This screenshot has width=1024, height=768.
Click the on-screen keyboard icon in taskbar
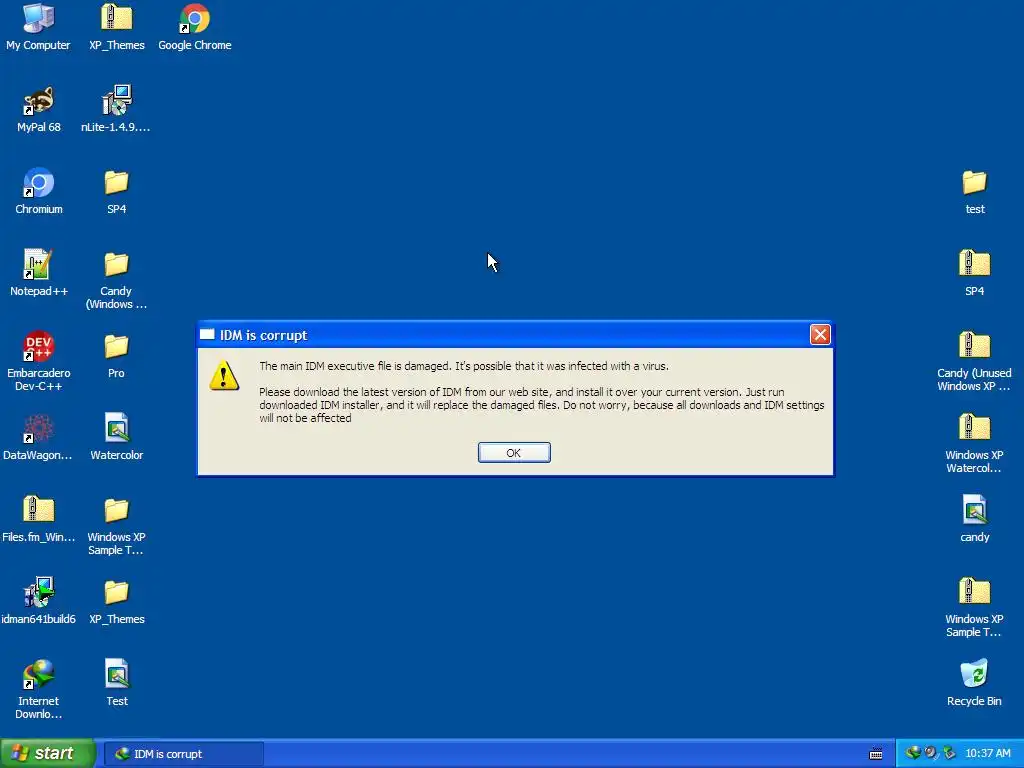pyautogui.click(x=876, y=754)
